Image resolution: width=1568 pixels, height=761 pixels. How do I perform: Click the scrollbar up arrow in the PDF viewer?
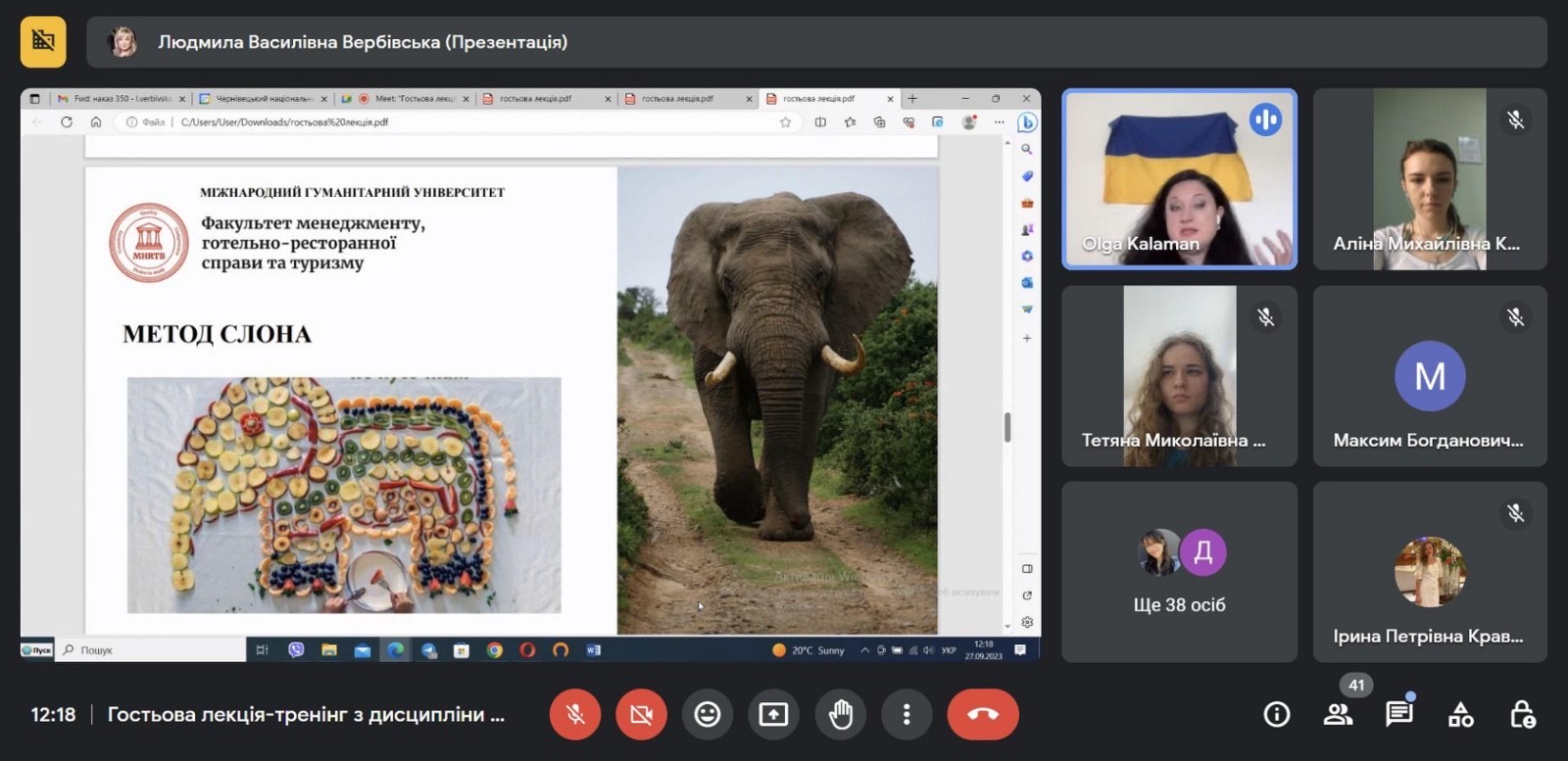tap(1007, 143)
